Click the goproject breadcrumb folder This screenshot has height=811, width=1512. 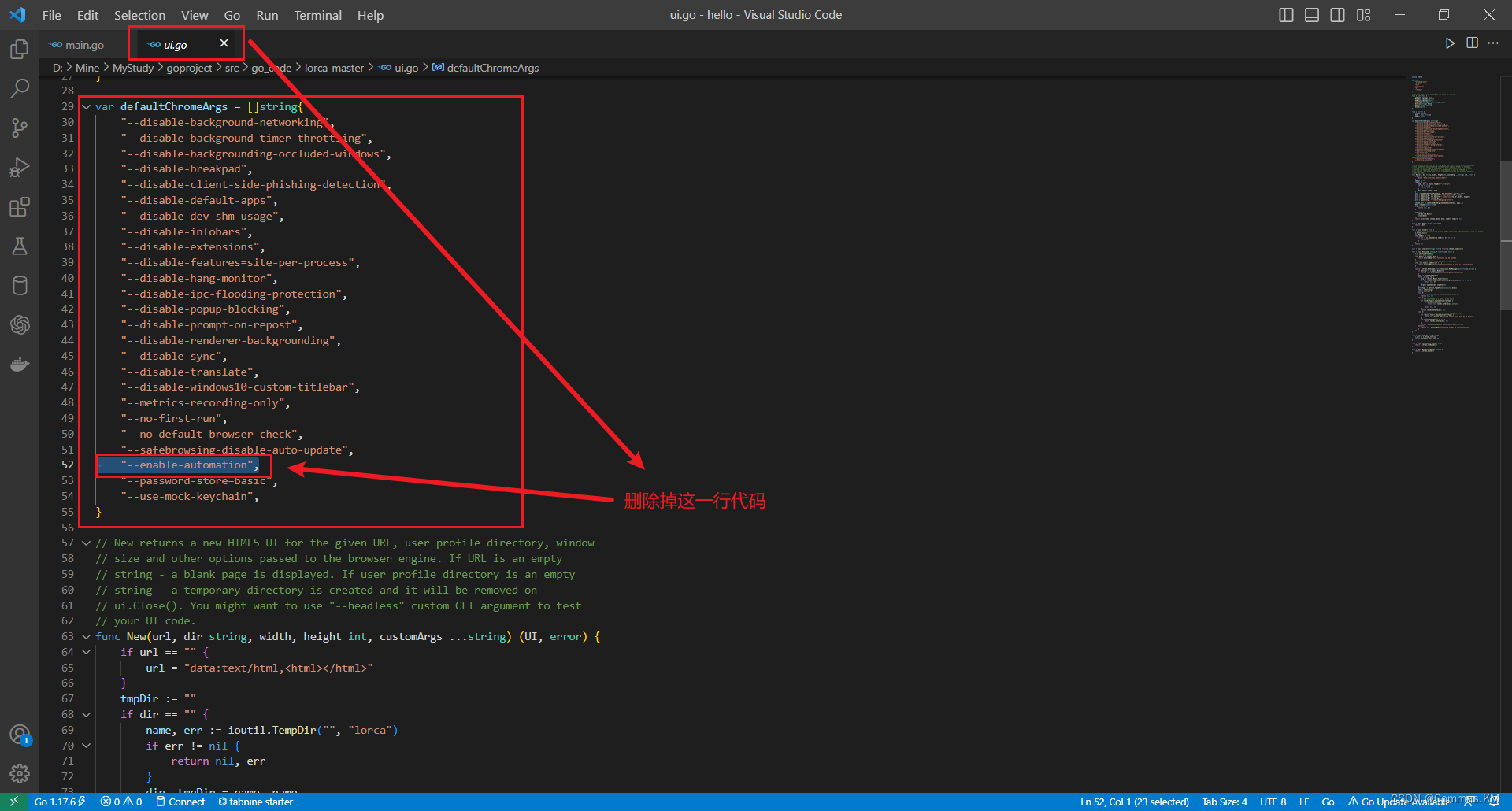pyautogui.click(x=189, y=68)
